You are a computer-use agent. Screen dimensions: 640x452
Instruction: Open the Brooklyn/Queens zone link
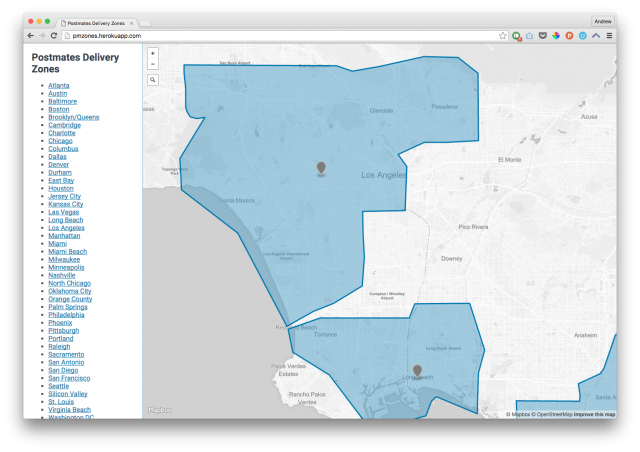[73, 117]
